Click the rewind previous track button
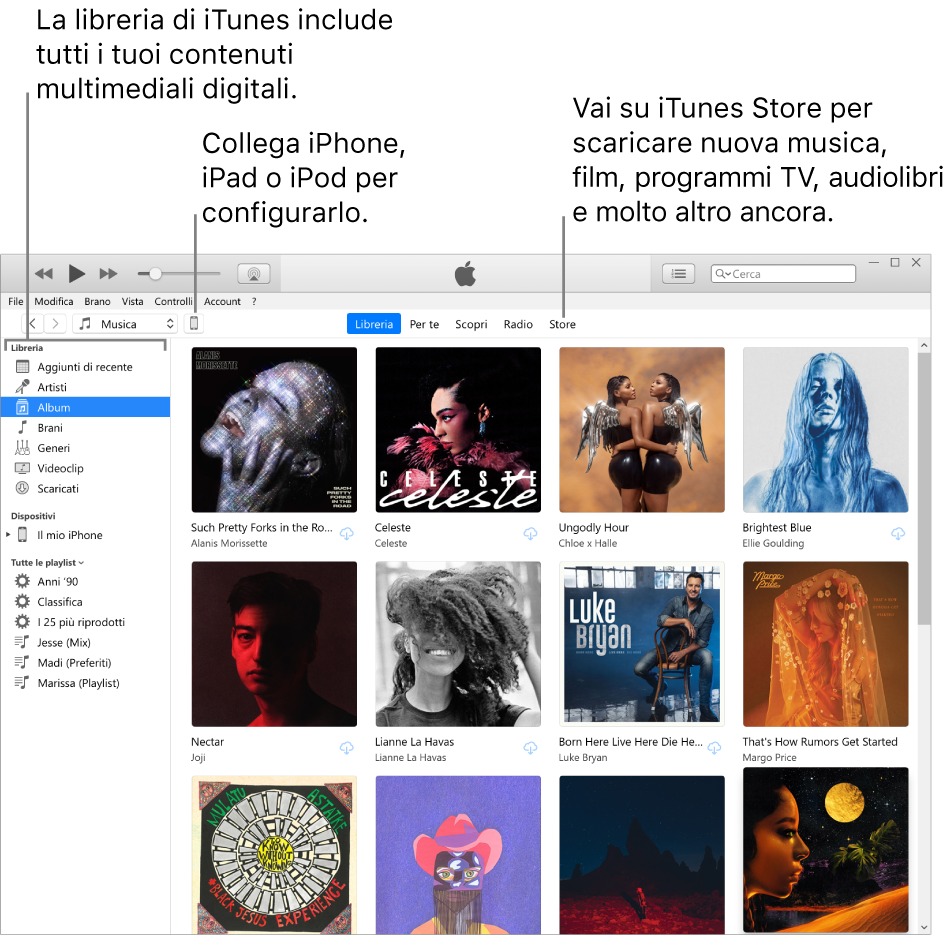This screenshot has width=950, height=936. click(x=44, y=274)
